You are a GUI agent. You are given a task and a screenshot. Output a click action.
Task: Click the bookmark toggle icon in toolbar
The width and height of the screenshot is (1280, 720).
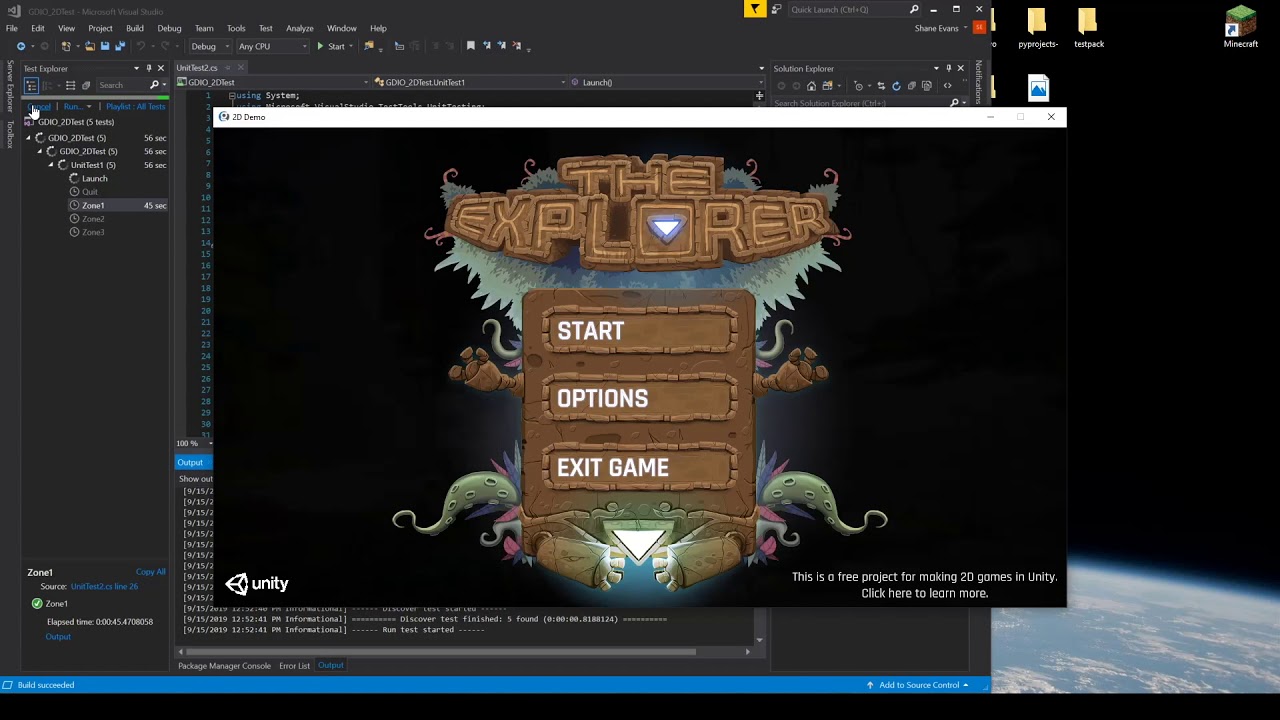click(471, 46)
